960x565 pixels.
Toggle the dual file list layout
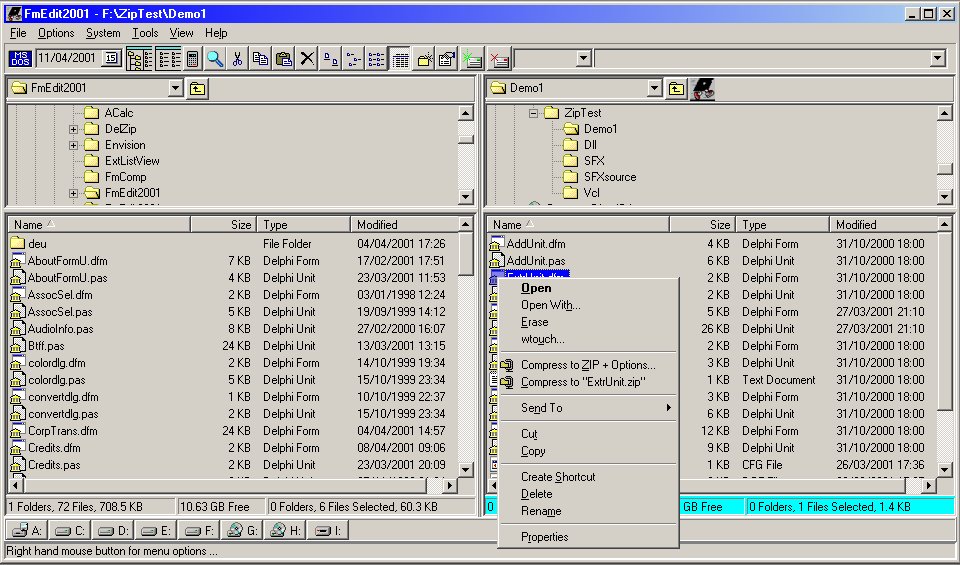pos(168,59)
